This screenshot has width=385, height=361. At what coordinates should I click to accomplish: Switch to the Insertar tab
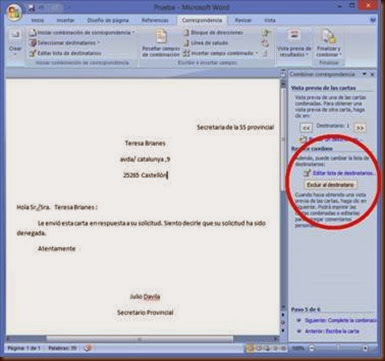65,20
